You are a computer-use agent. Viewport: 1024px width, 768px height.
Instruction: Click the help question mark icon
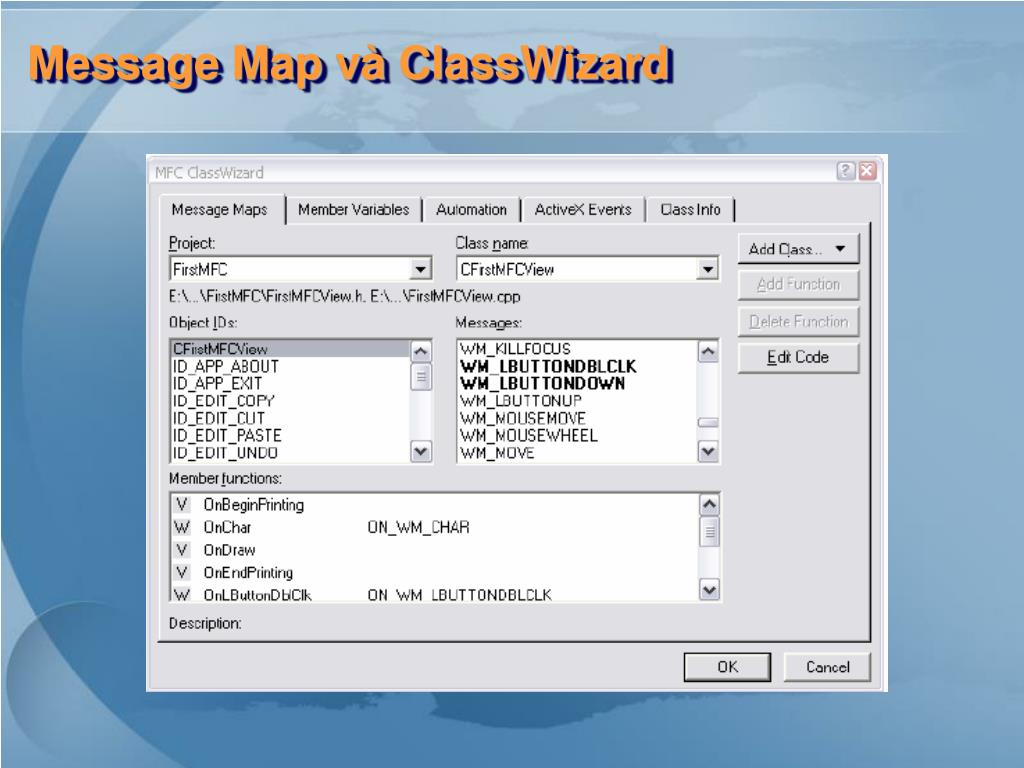point(846,171)
